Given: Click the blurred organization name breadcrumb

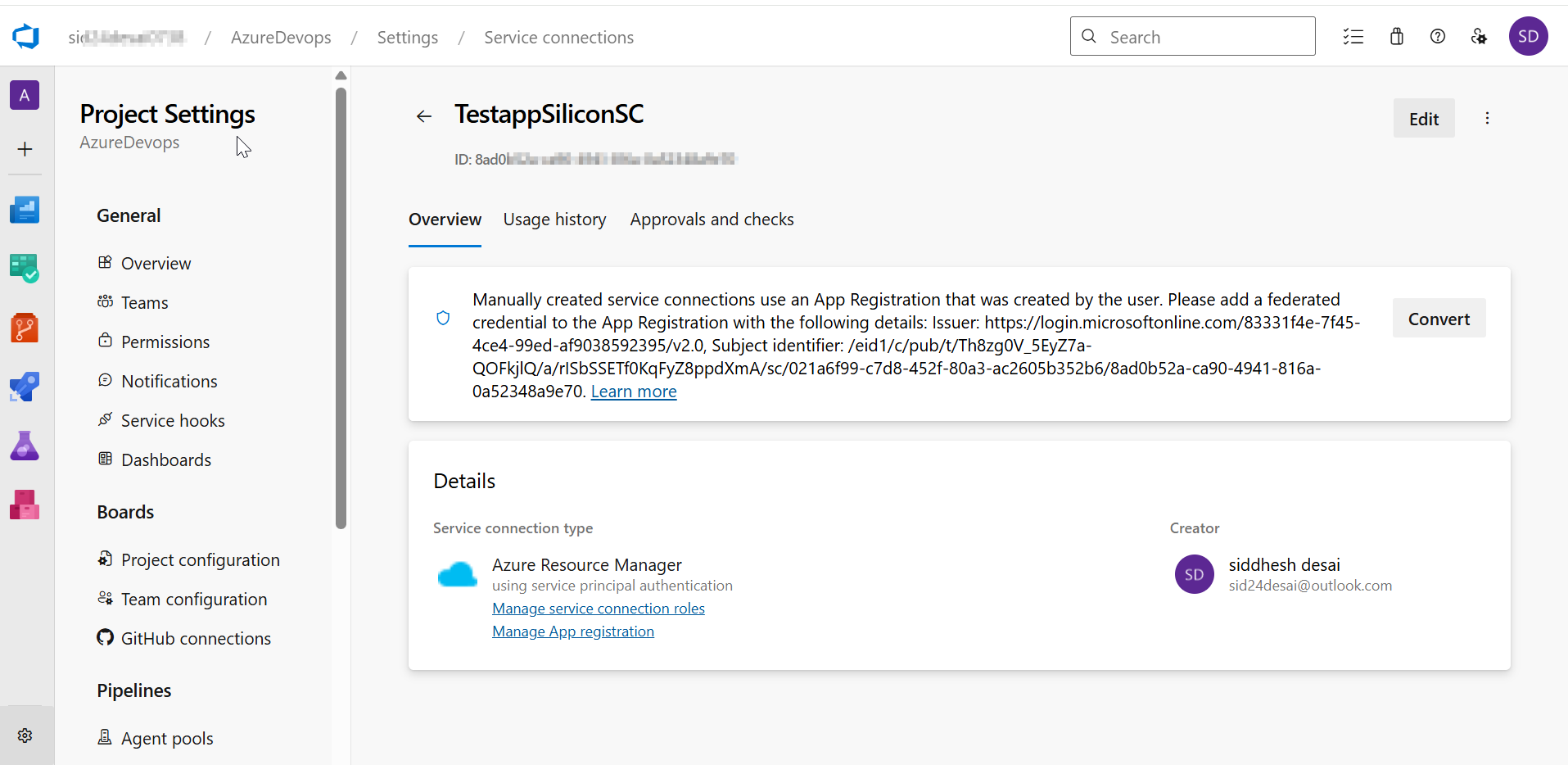Looking at the screenshot, I should (127, 38).
